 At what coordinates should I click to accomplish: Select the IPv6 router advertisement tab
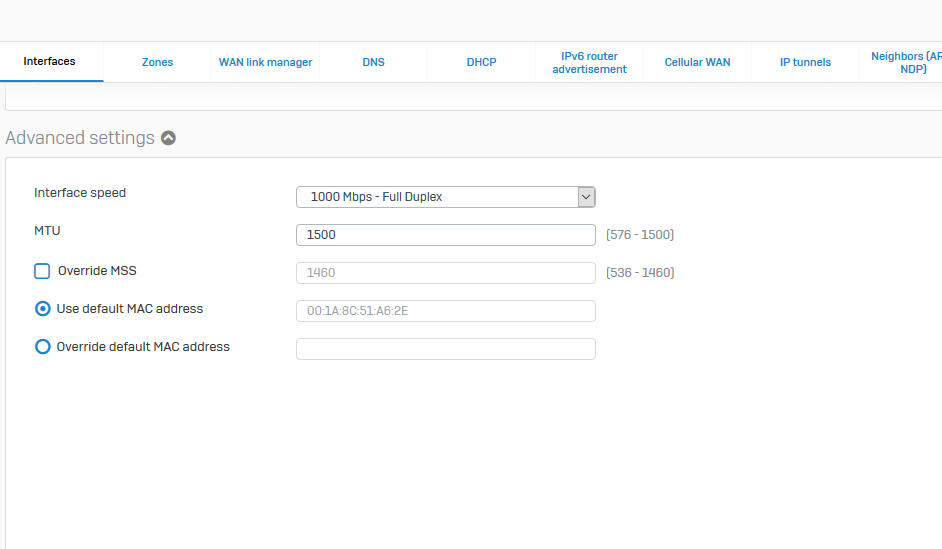[x=589, y=62]
